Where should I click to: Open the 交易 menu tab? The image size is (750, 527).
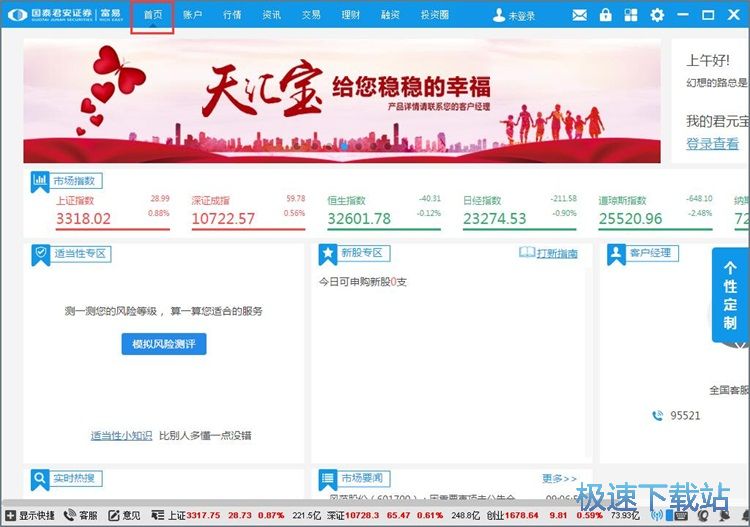point(311,15)
